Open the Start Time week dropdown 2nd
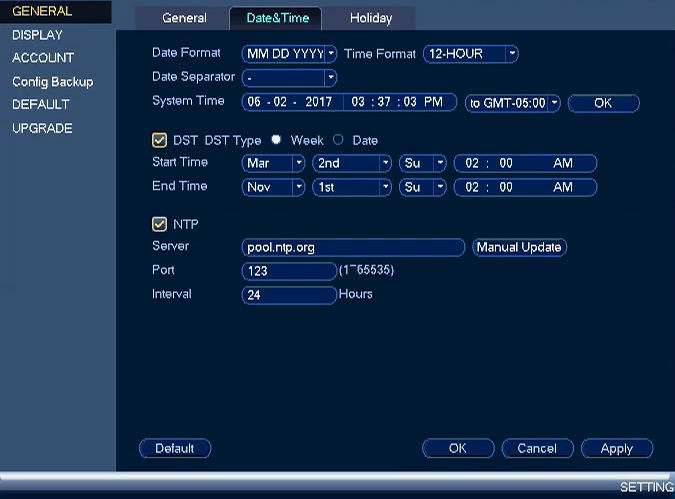The height and width of the screenshot is (499, 675). pyautogui.click(x=352, y=163)
